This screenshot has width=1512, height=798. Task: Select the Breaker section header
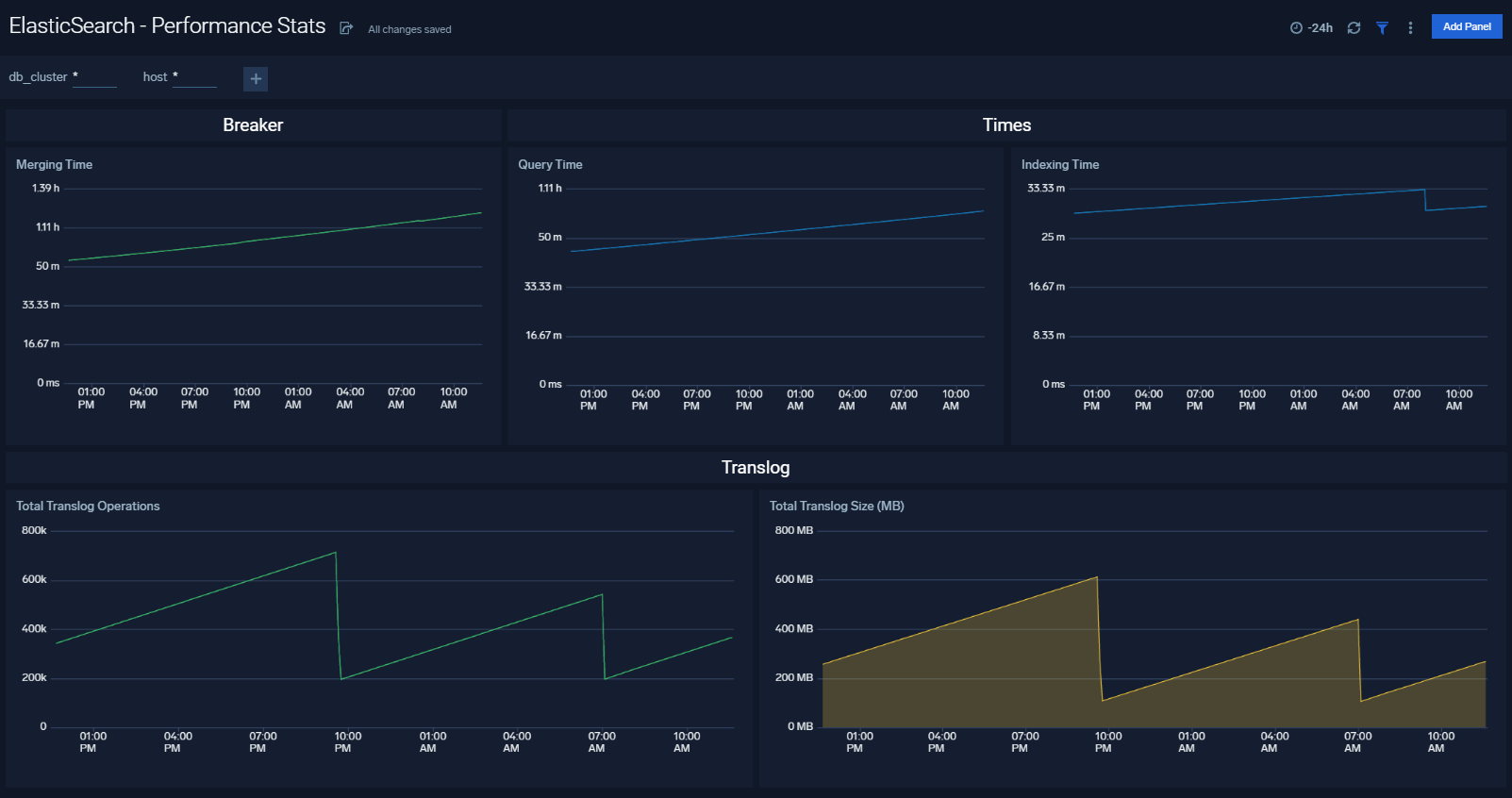pyautogui.click(x=253, y=125)
